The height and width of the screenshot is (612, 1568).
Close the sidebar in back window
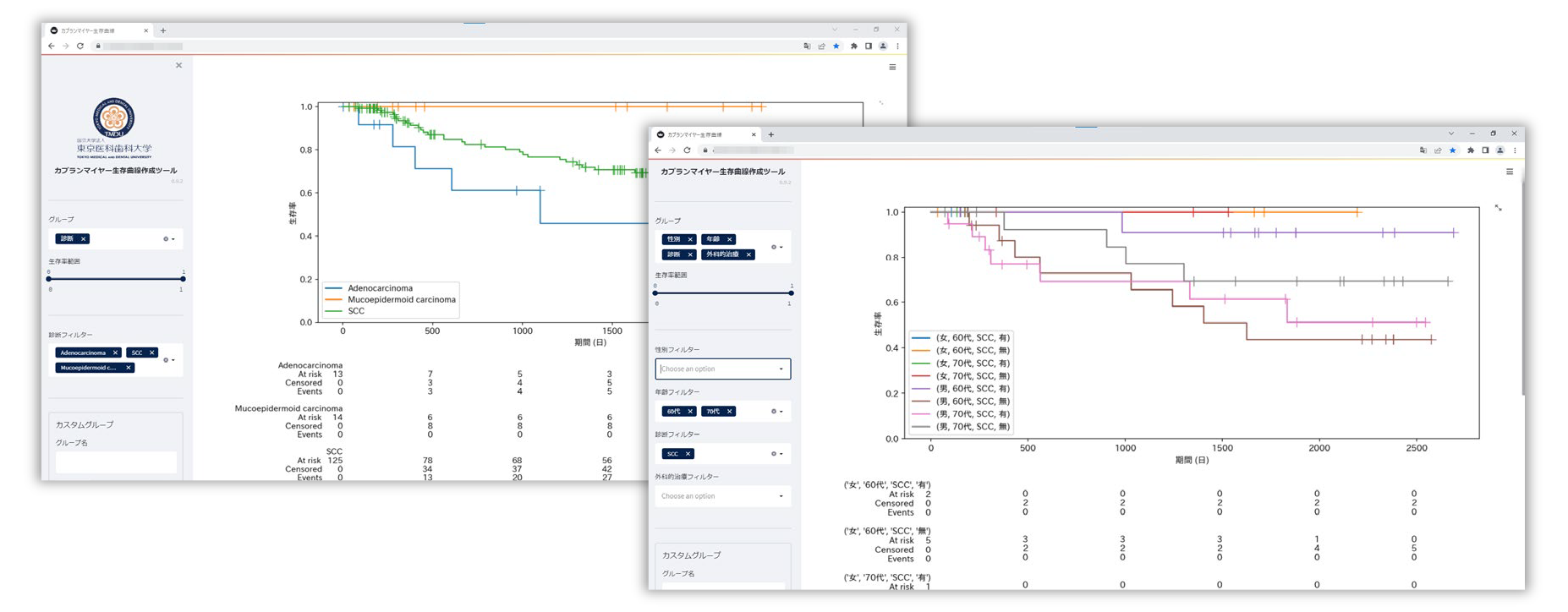point(178,65)
